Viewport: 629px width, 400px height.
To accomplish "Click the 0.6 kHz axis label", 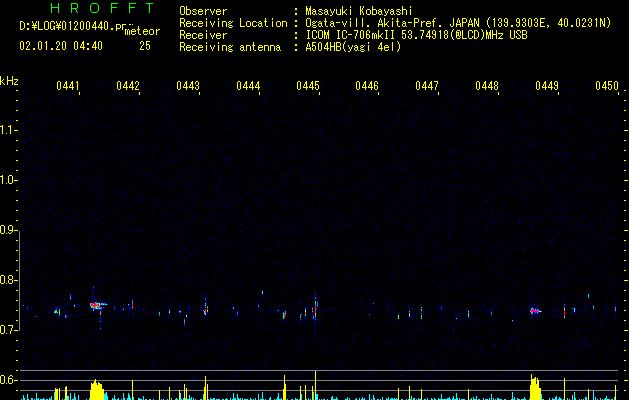I will (8, 380).
